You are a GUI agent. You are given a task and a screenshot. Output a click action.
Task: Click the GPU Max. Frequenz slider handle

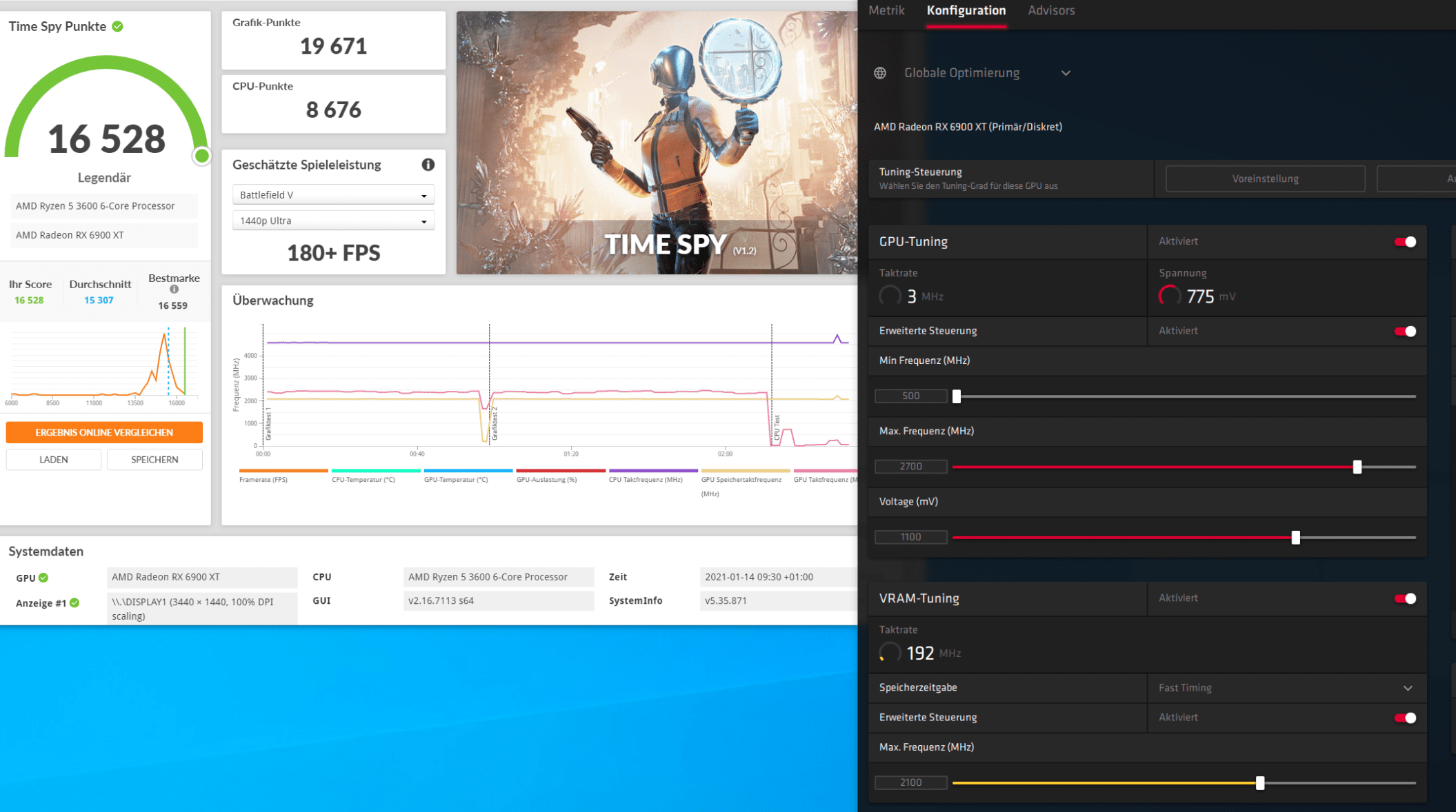(1357, 467)
